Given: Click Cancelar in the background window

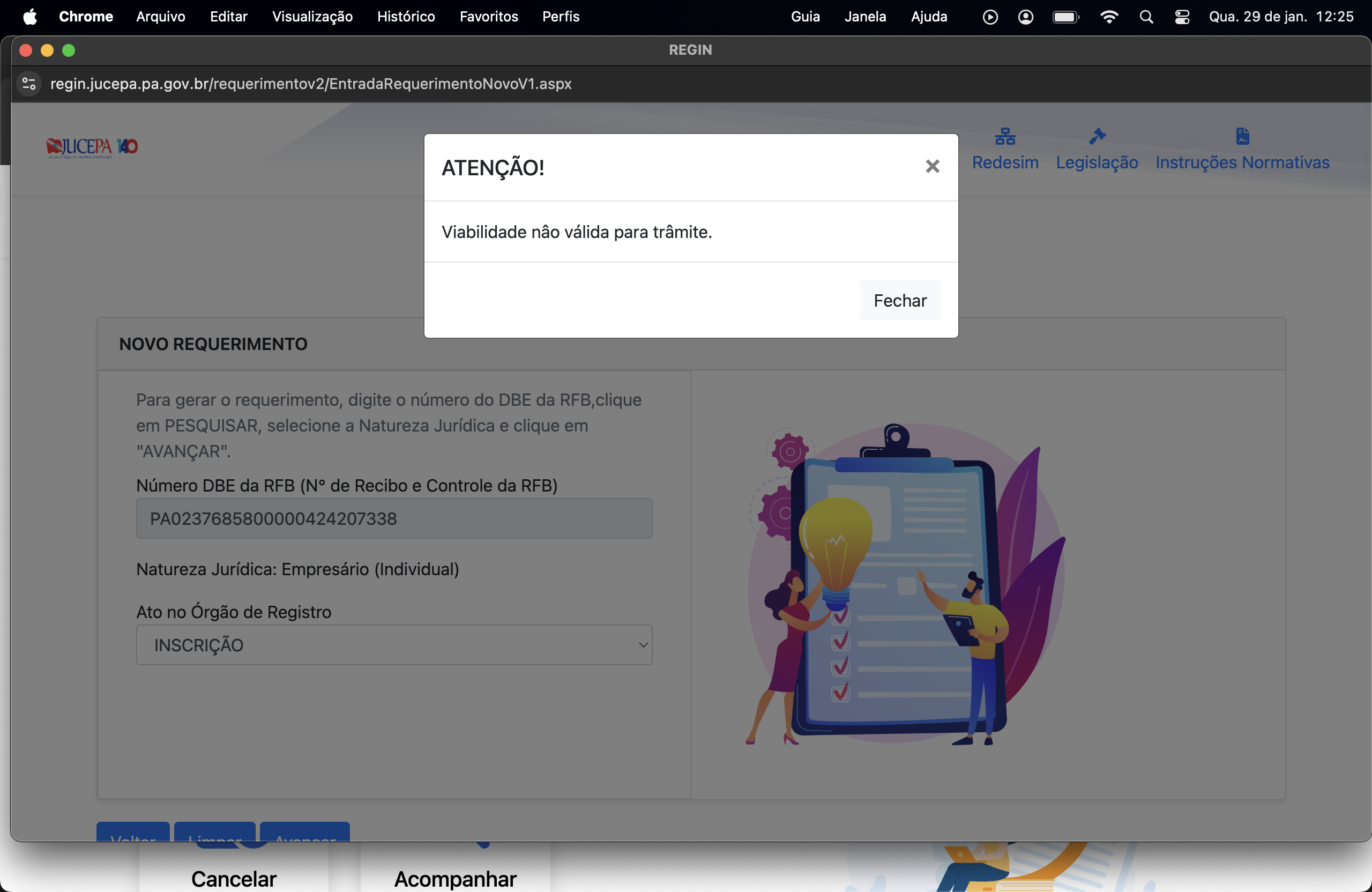Looking at the screenshot, I should coord(234,879).
